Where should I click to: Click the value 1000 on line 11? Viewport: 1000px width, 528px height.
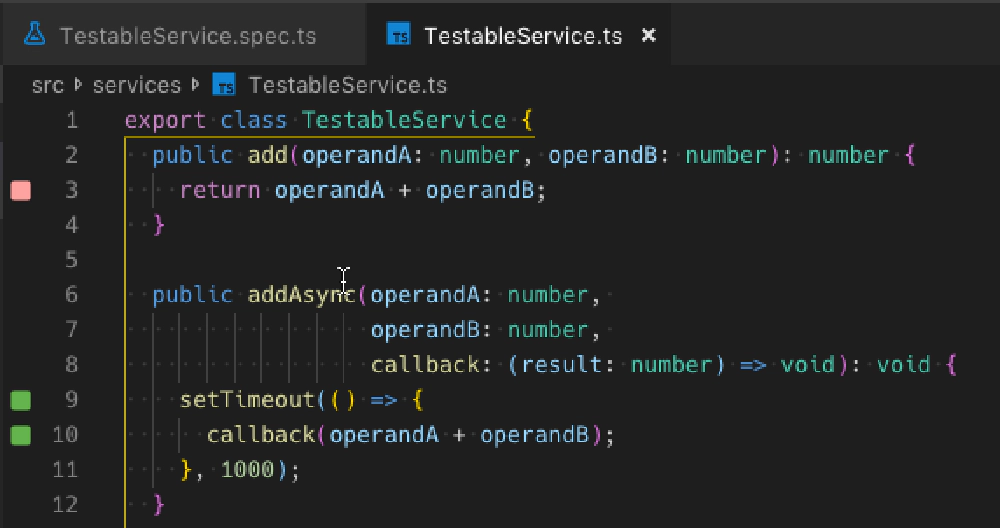click(247, 470)
